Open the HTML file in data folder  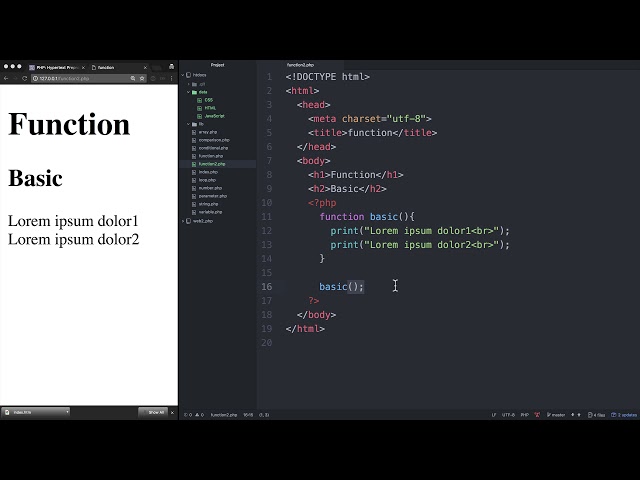pyautogui.click(x=210, y=108)
